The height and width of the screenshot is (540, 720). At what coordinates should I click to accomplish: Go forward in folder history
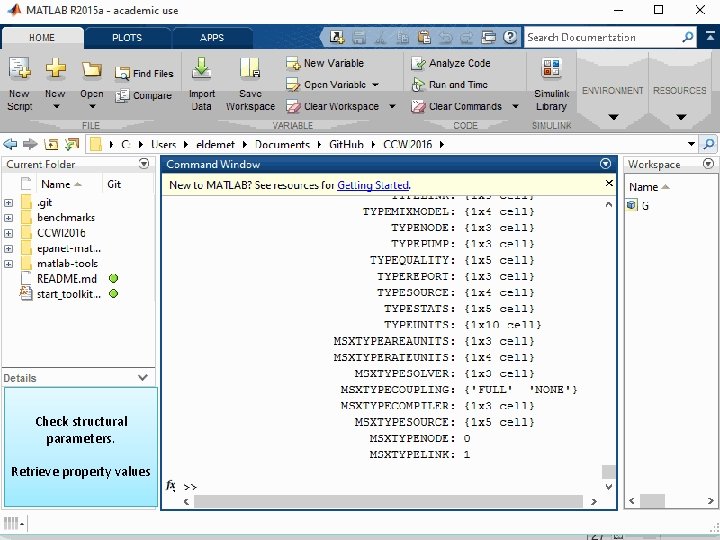click(x=30, y=144)
